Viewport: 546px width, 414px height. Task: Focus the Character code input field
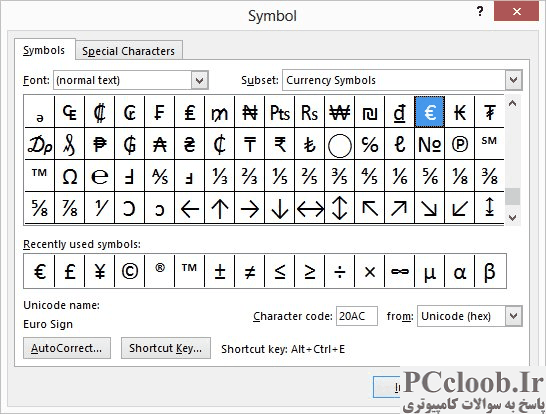[357, 316]
